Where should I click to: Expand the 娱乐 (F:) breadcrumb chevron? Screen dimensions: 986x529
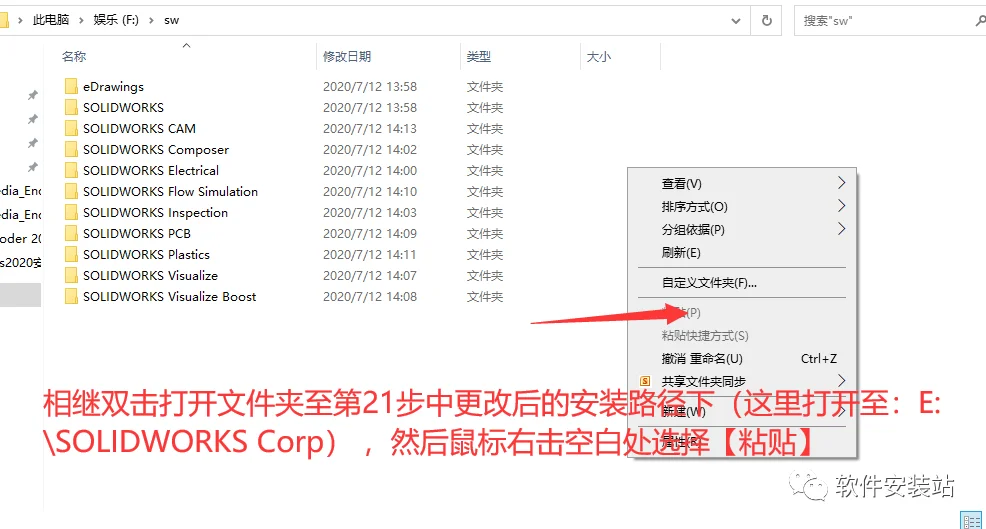[151, 20]
